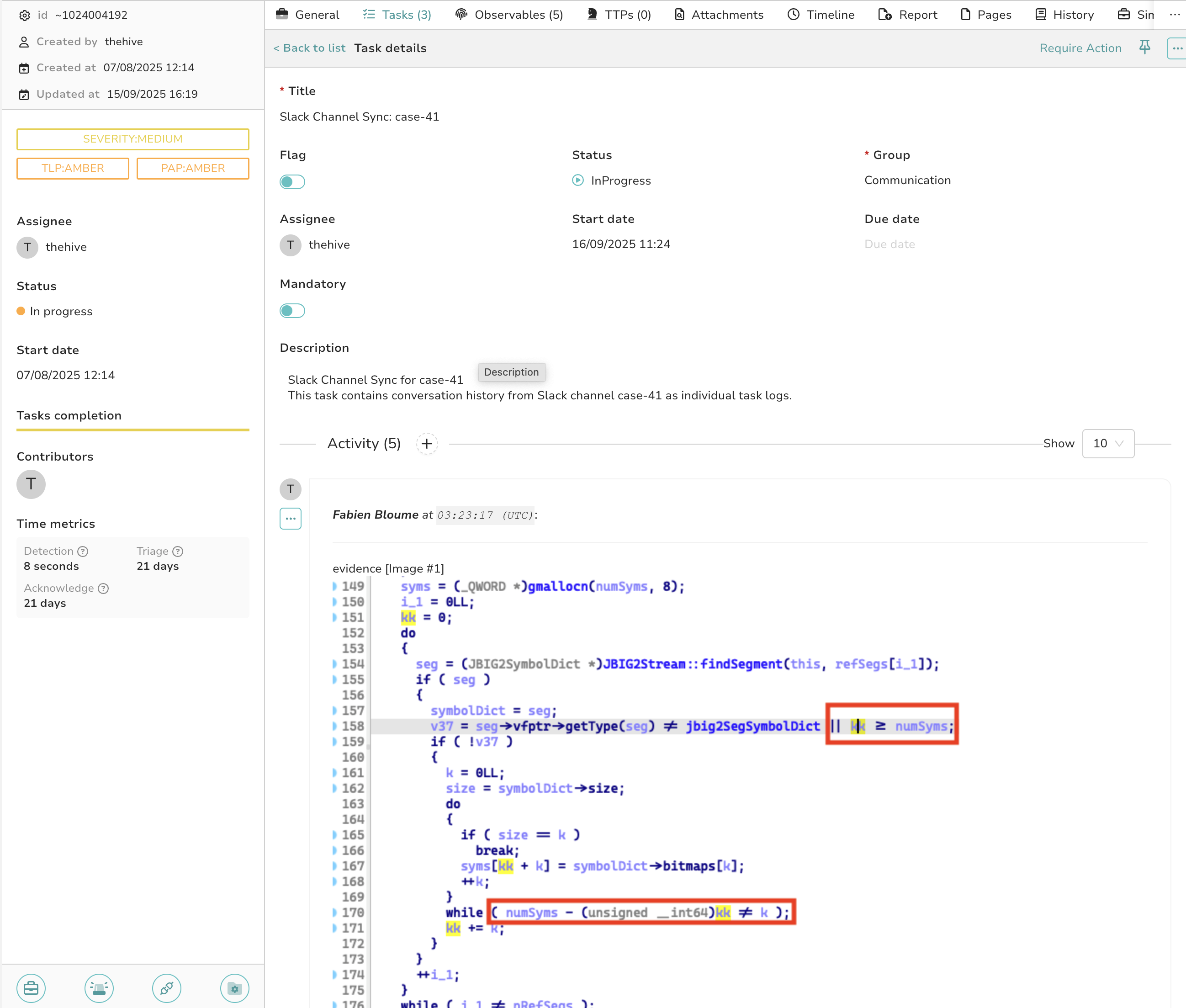This screenshot has height=1008, width=1186.
Task: Open the overflow menu at top navigation bar
Action: [1175, 15]
